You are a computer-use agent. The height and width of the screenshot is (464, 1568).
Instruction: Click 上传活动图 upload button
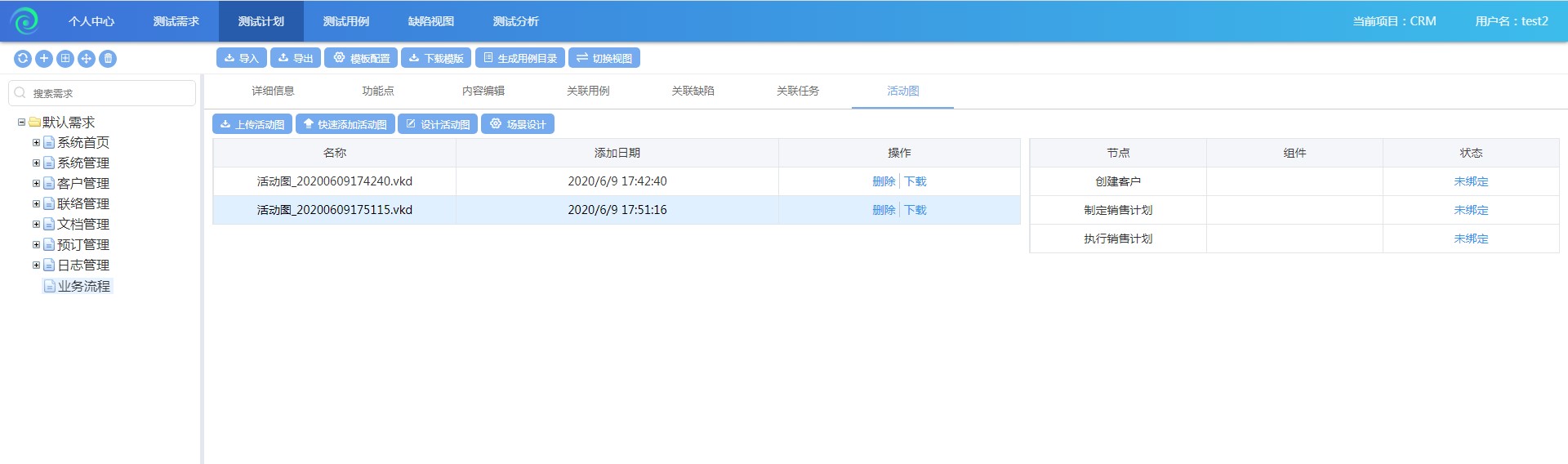(x=252, y=124)
